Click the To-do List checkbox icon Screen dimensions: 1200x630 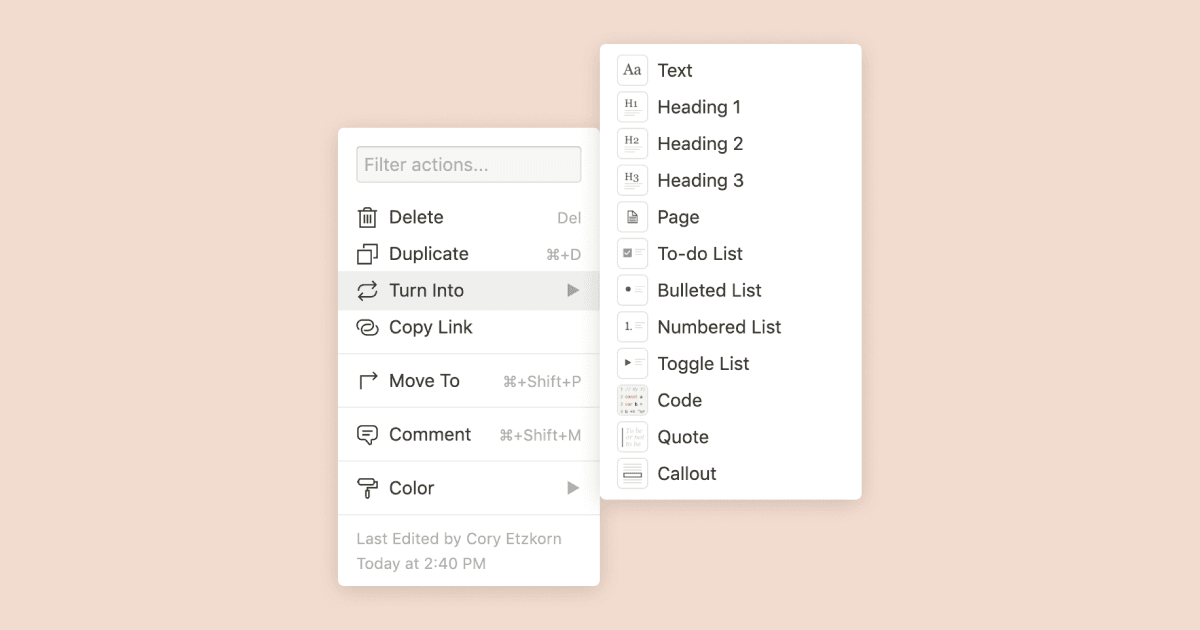(x=632, y=253)
